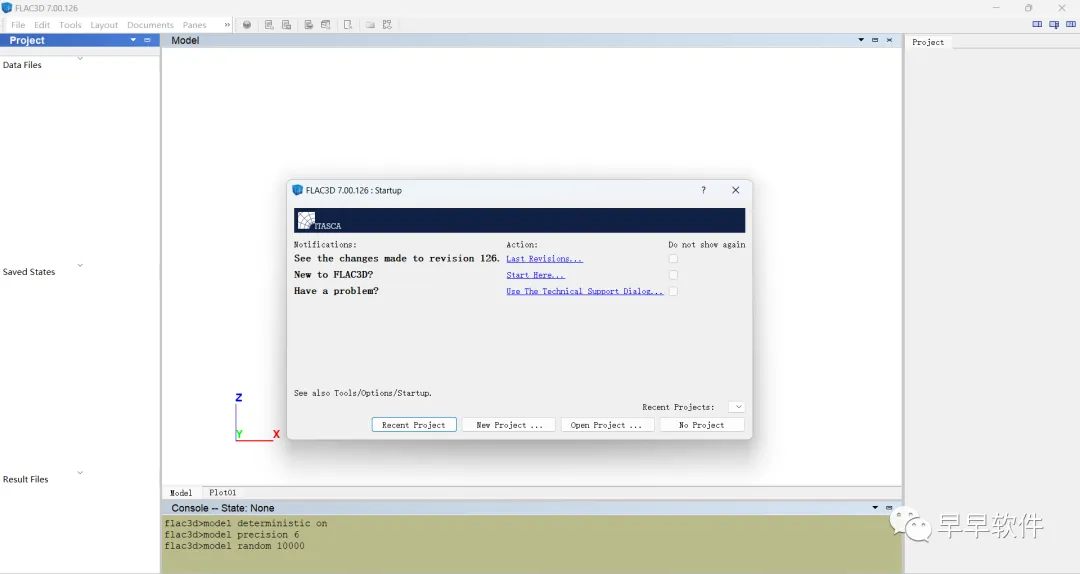The image size is (1080, 574).
Task: Click the Itasca logo in the dialog banner
Action: [319, 221]
